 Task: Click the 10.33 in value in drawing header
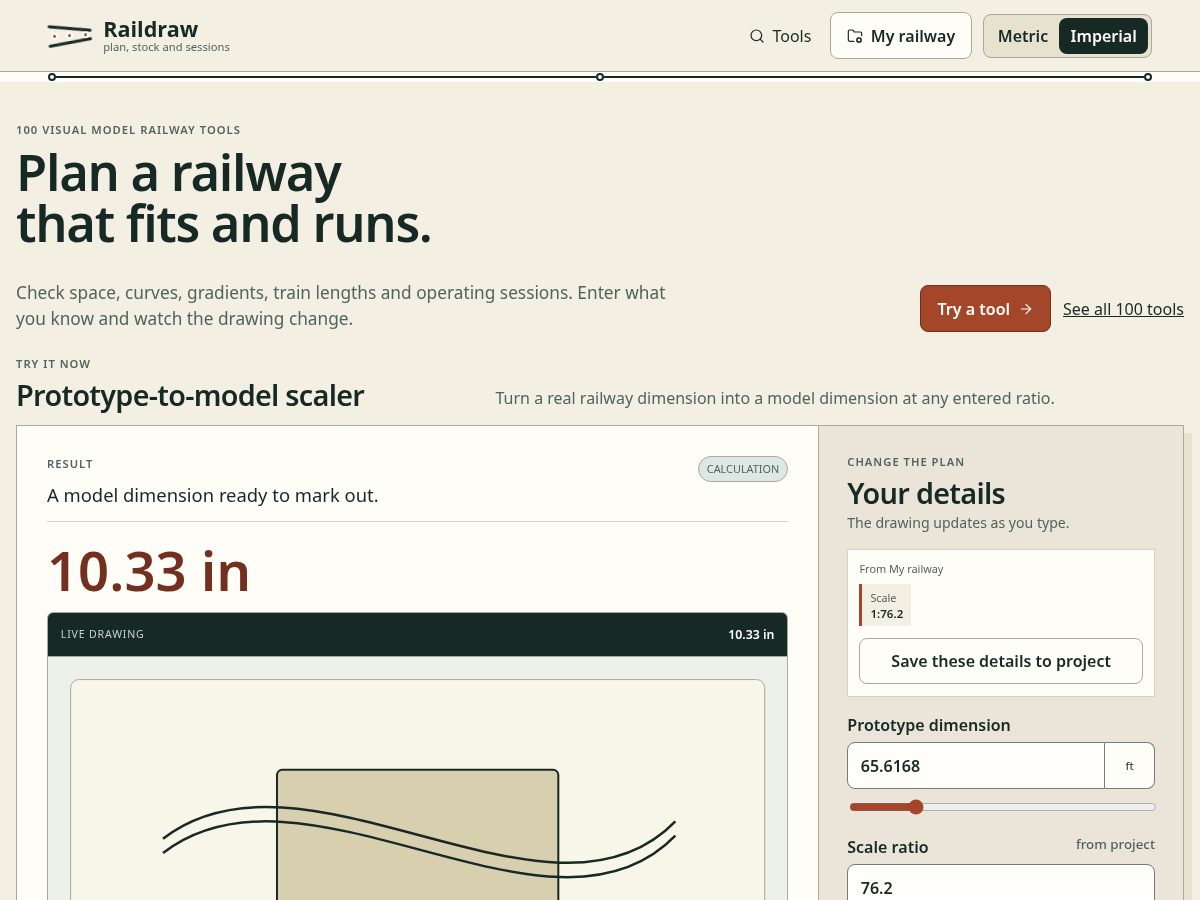point(751,634)
